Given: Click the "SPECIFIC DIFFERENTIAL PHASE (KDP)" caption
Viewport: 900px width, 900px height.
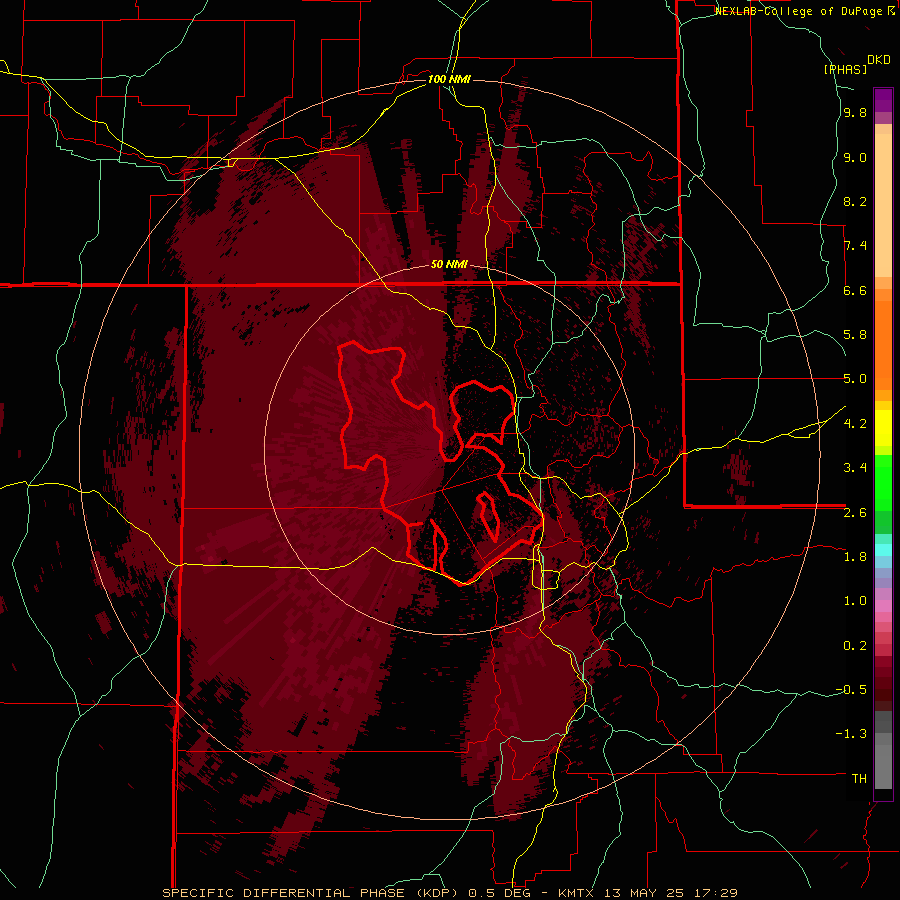Looking at the screenshot, I should click(312, 893).
